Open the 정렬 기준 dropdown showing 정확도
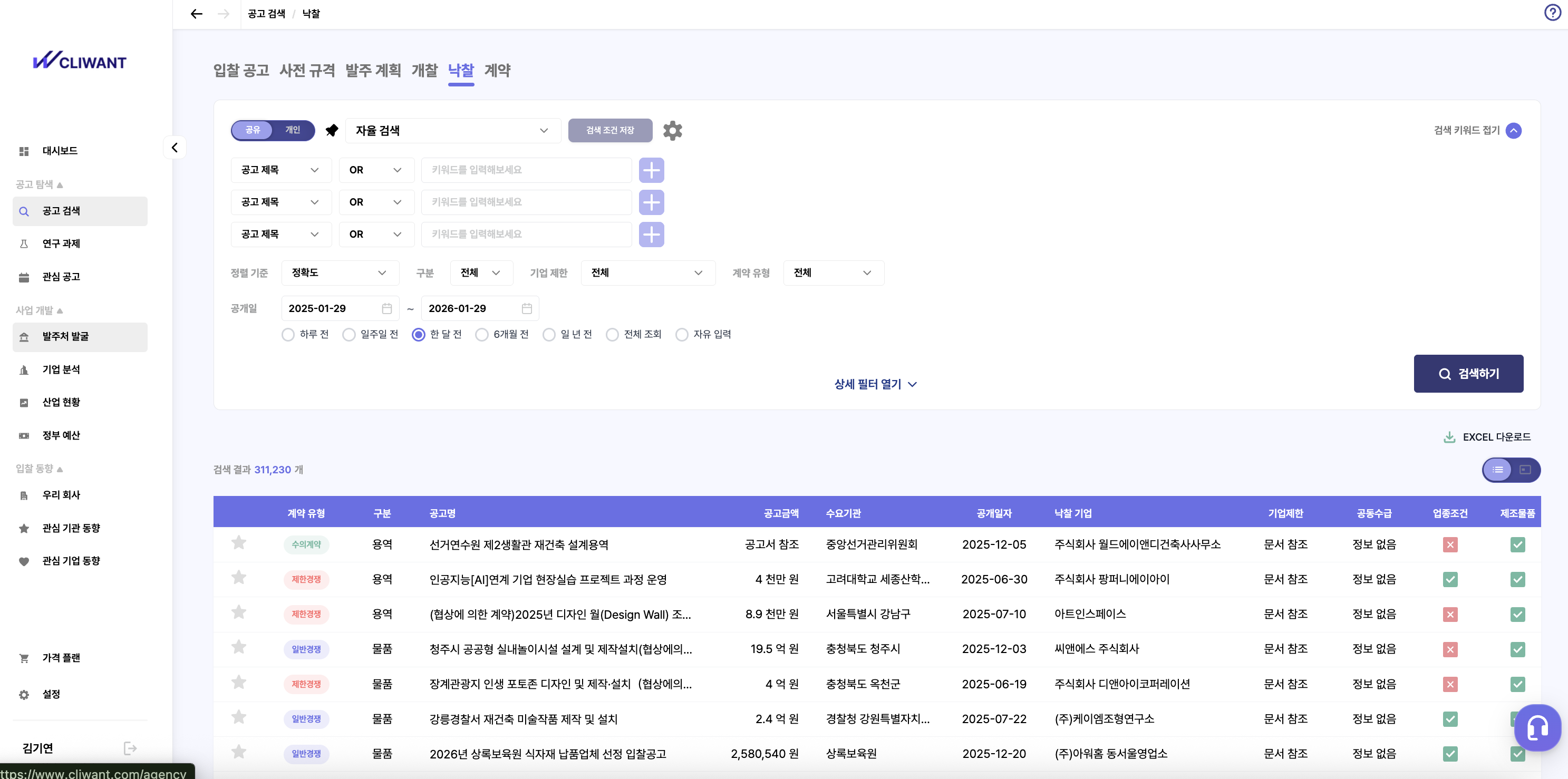 [x=340, y=272]
